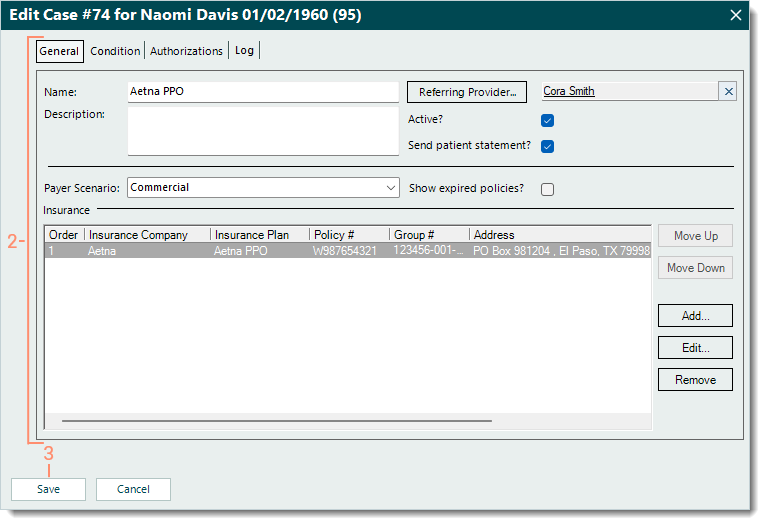Open the Authorizations tab

186,51
